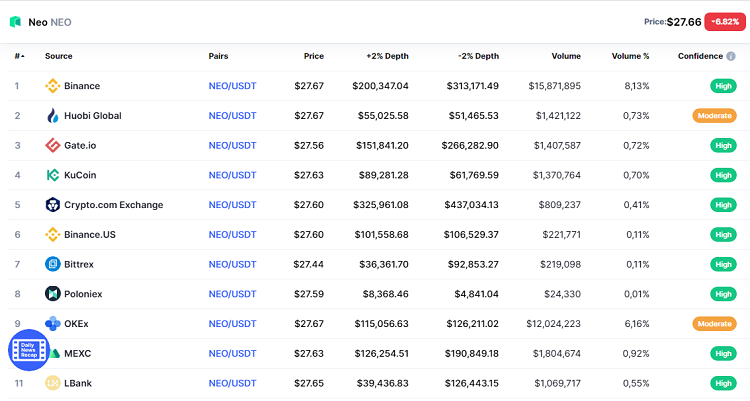Image resolution: width=750 pixels, height=401 pixels.
Task: Open the OKEx exchange name link
Action: click(x=76, y=324)
